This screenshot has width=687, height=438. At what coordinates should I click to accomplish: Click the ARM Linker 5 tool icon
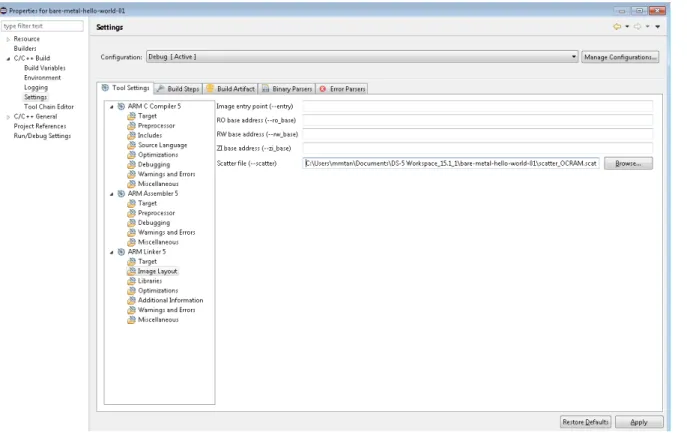point(121,251)
